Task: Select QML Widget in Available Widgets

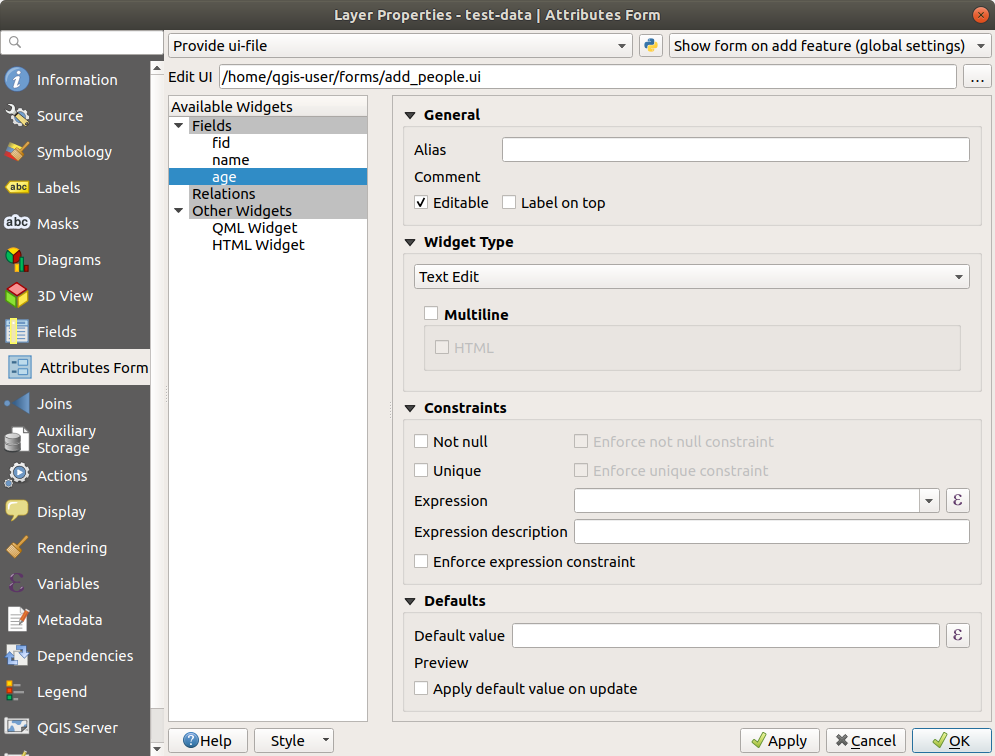Action: (254, 228)
